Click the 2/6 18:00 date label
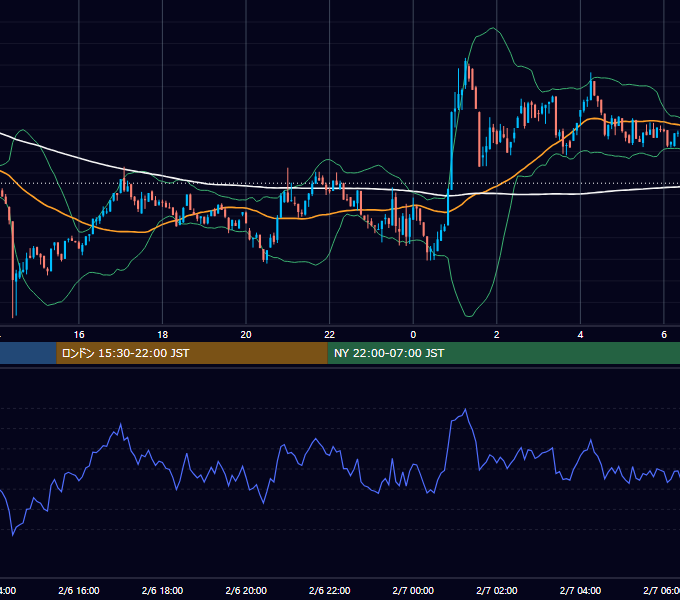Viewport: 680px width, 600px height. tap(162, 590)
